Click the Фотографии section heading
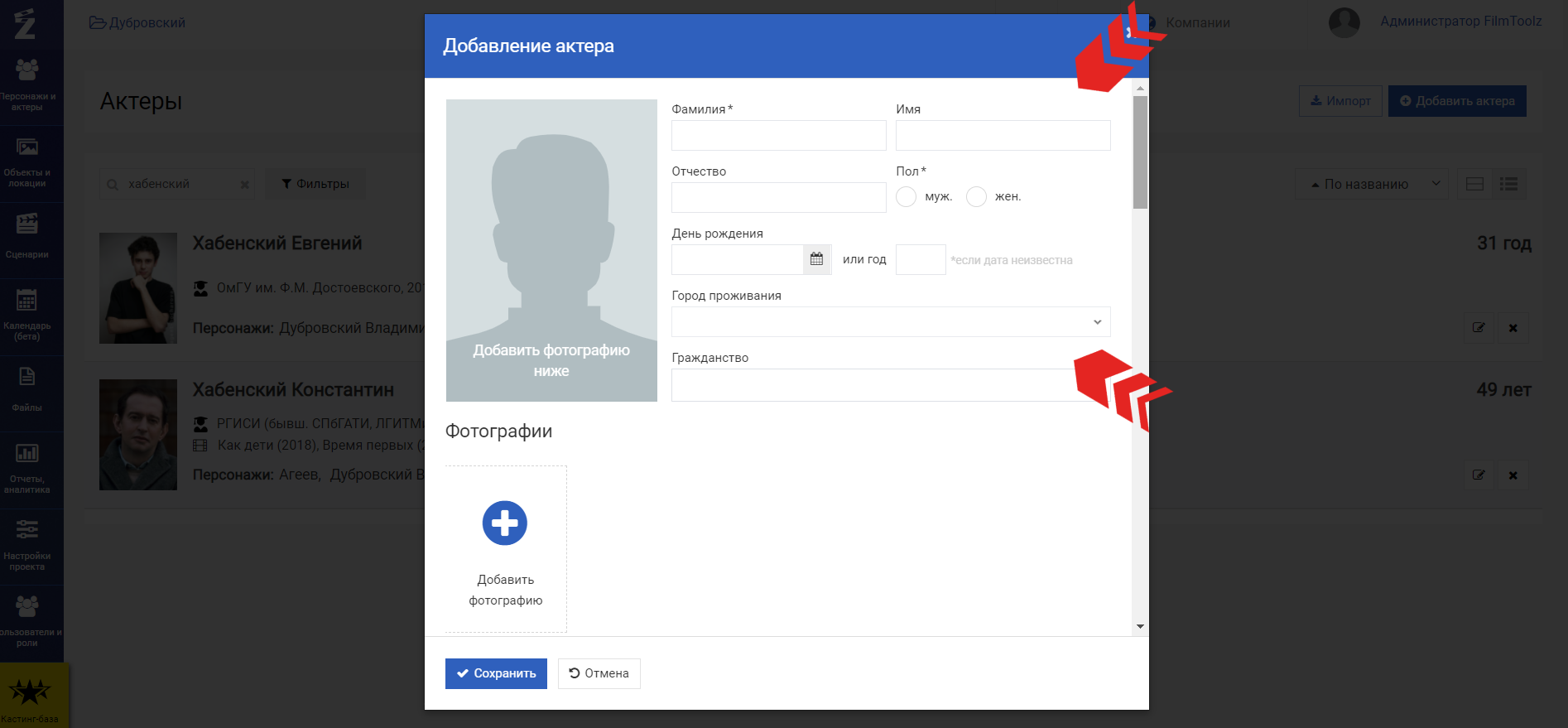Screen dimensions: 1568x728 (498, 431)
